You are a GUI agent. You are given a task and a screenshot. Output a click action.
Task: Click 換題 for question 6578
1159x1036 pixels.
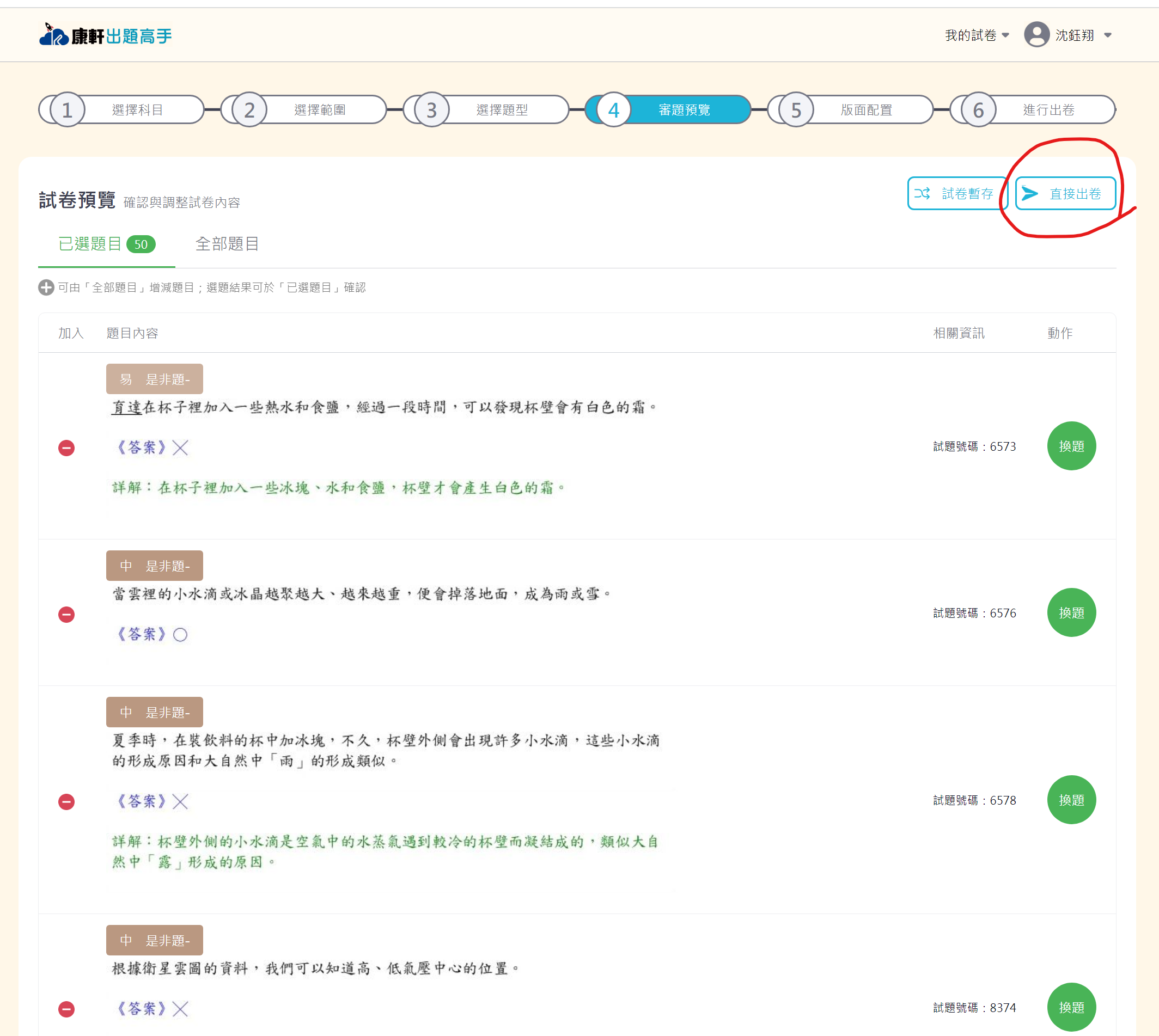point(1071,800)
